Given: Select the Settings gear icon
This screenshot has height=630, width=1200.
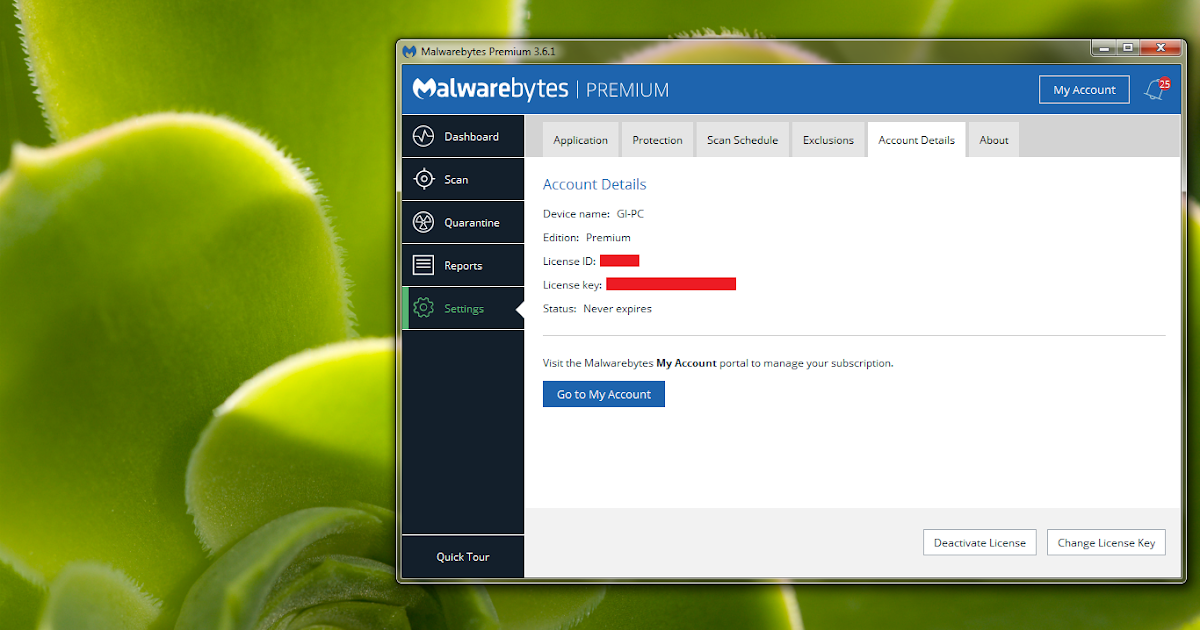Looking at the screenshot, I should [423, 308].
